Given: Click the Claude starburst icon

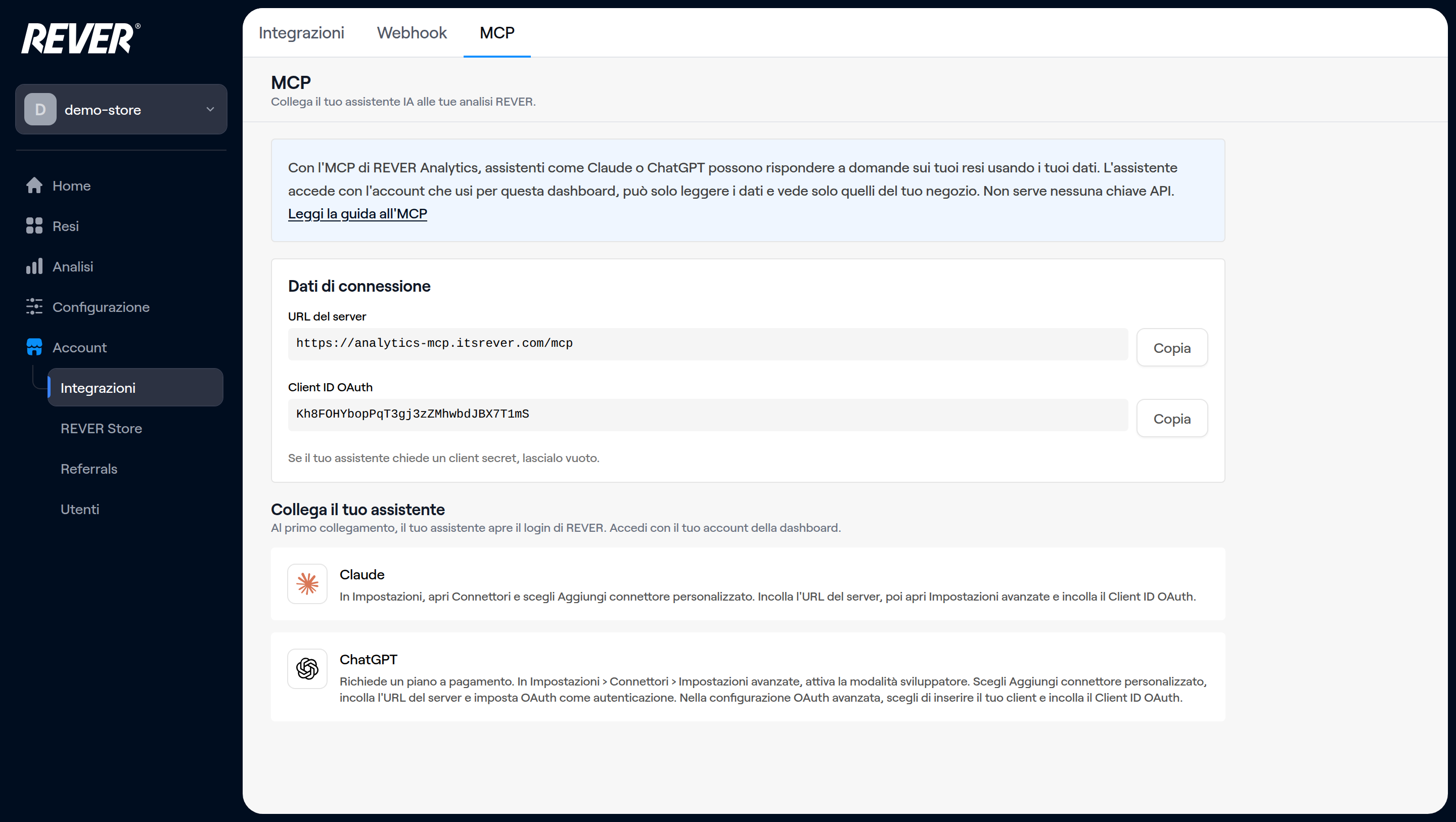Looking at the screenshot, I should 307,583.
